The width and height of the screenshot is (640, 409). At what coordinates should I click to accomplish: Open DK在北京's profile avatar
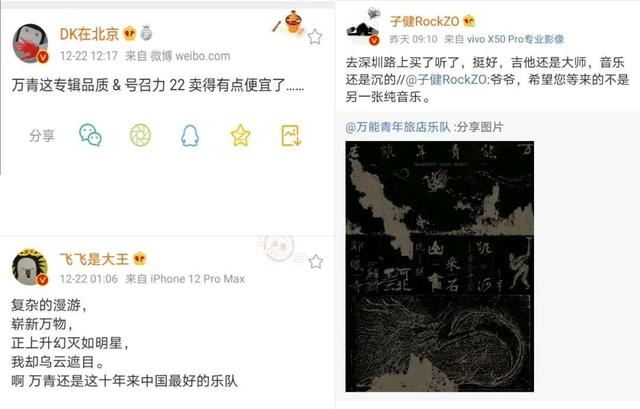click(31, 44)
